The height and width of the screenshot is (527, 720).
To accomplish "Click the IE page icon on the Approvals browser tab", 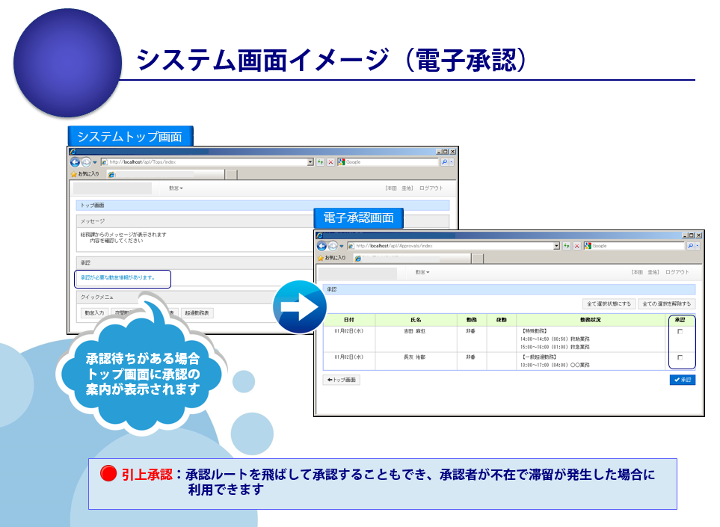I will [x=358, y=258].
